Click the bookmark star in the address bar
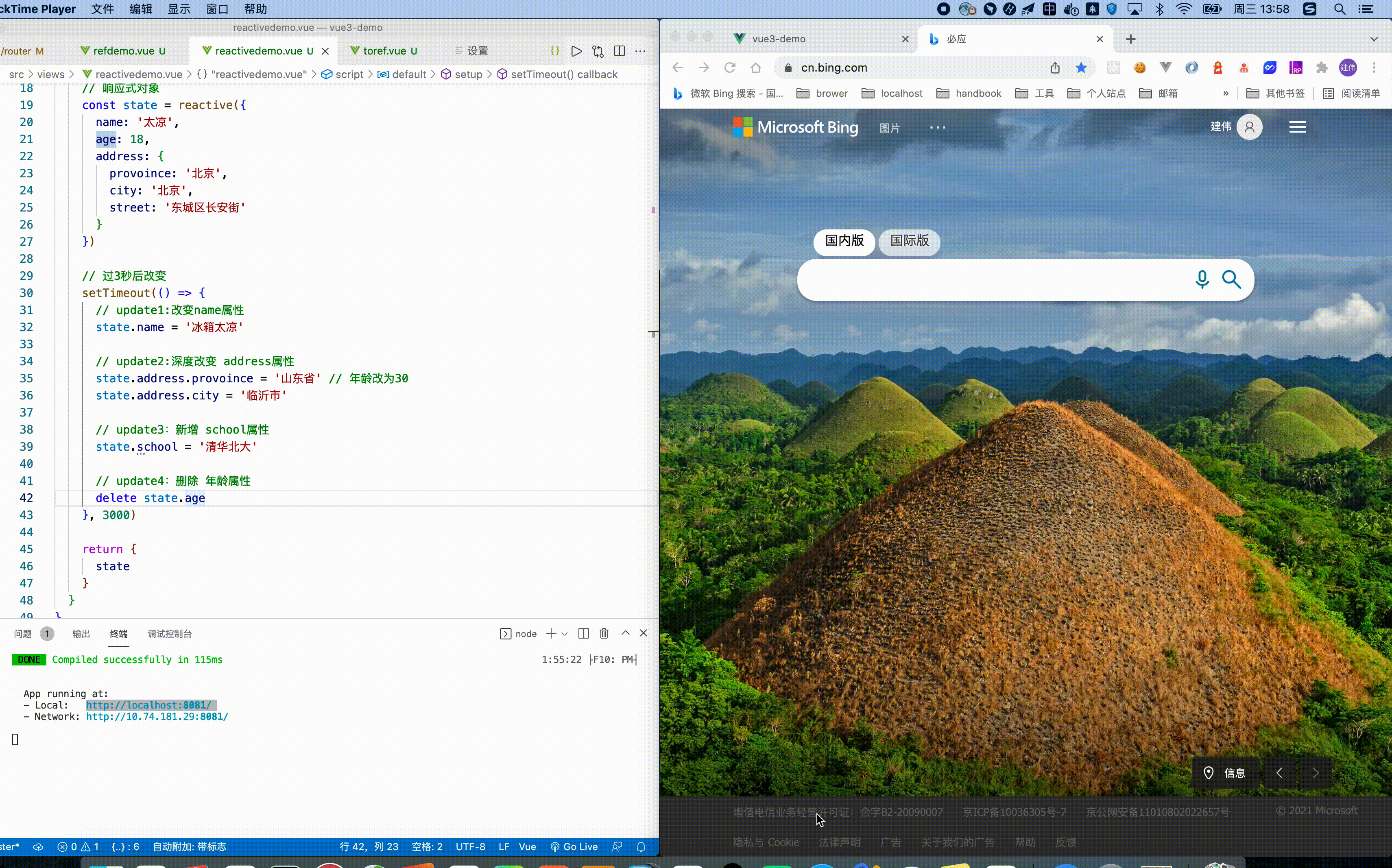 pyautogui.click(x=1081, y=67)
